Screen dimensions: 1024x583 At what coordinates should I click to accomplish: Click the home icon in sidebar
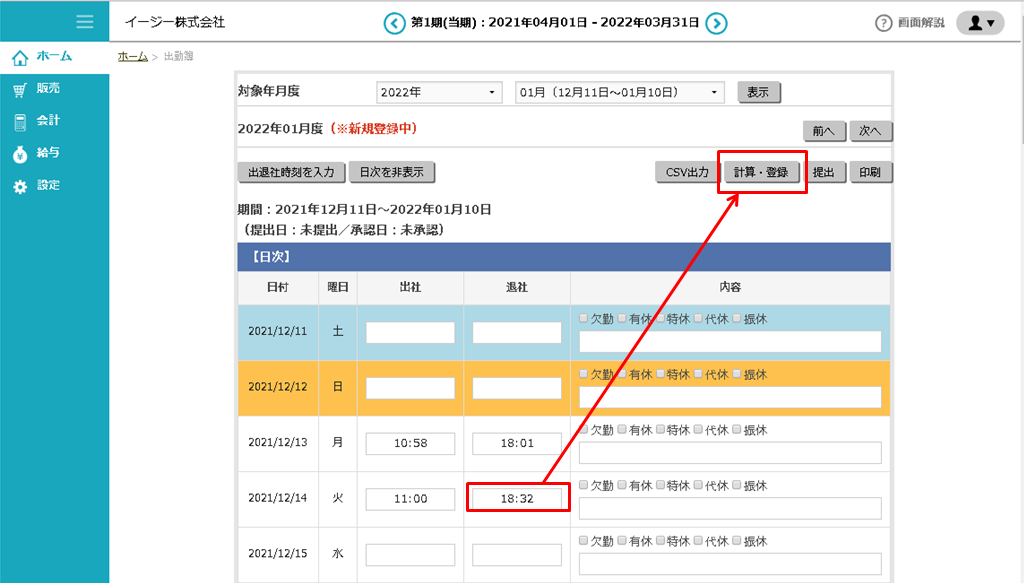[x=20, y=57]
